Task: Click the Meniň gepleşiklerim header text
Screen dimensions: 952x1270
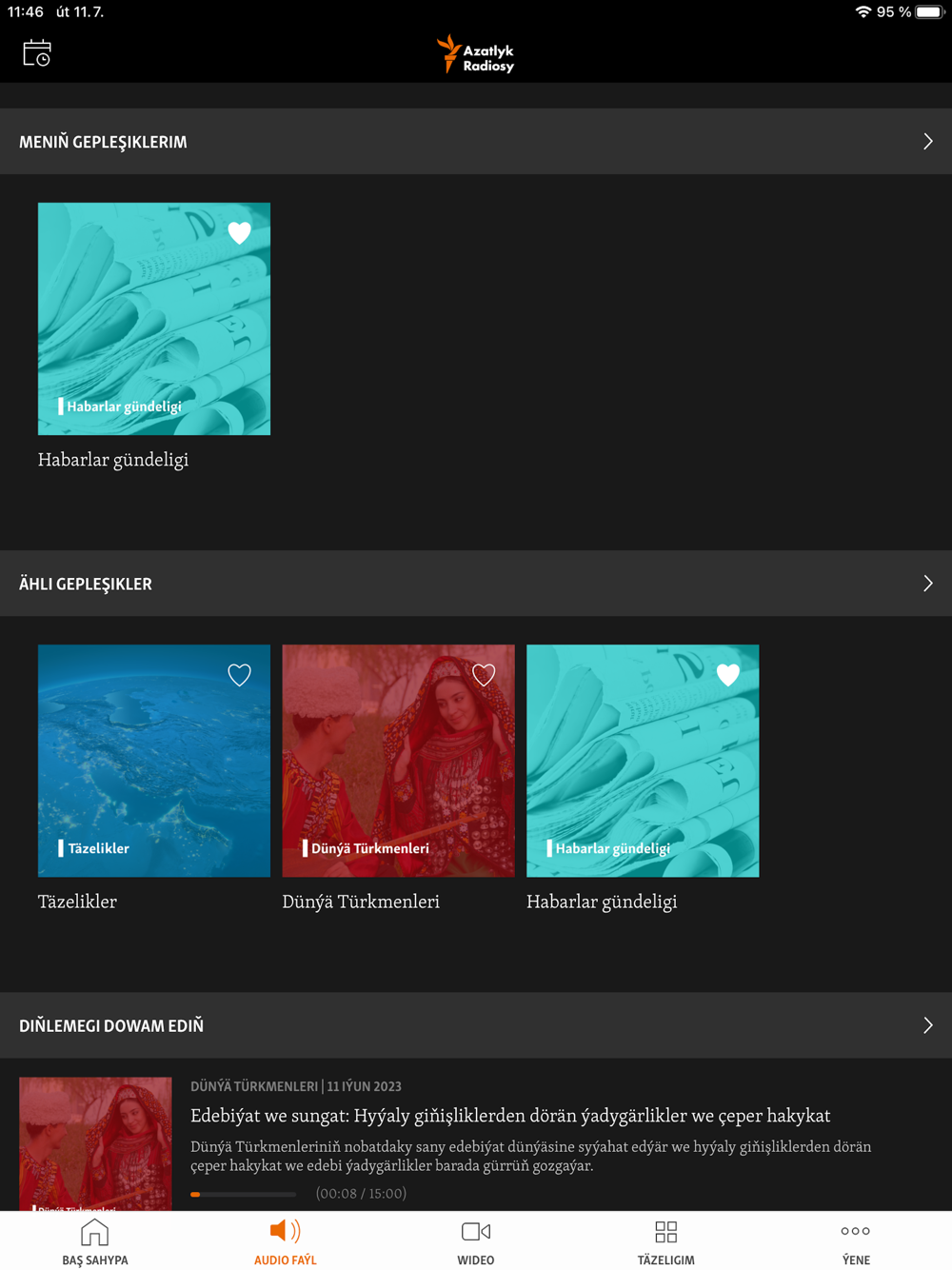Action: (x=103, y=142)
